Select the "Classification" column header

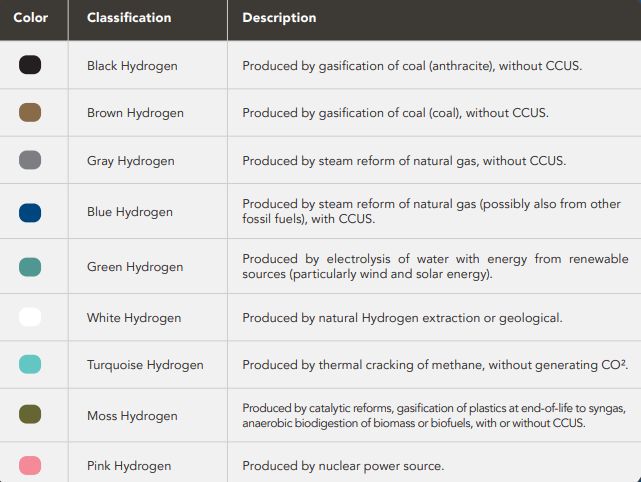click(129, 18)
